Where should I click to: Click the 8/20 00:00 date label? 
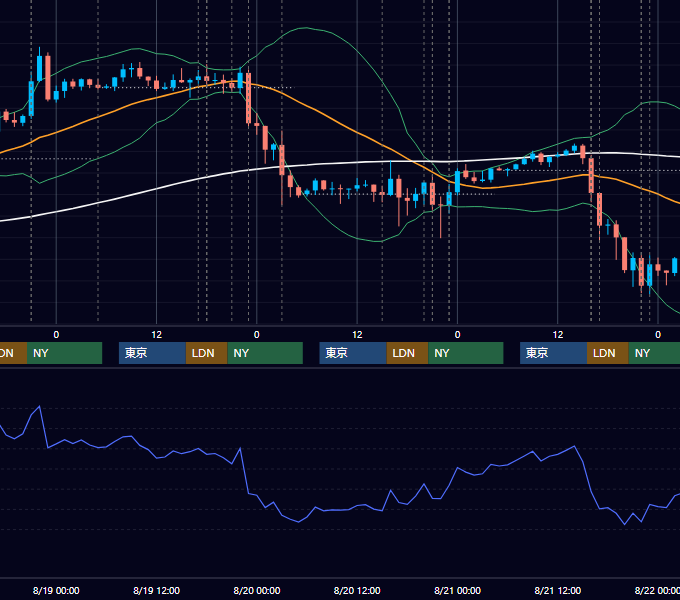click(257, 590)
